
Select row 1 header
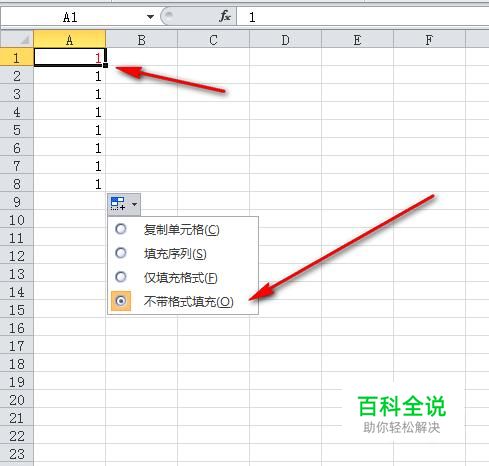17,57
